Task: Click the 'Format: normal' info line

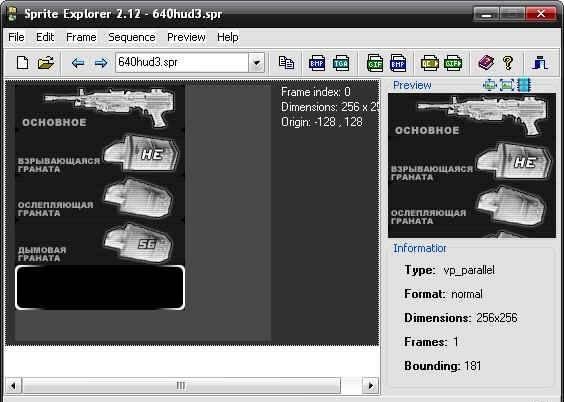Action: pos(443,294)
